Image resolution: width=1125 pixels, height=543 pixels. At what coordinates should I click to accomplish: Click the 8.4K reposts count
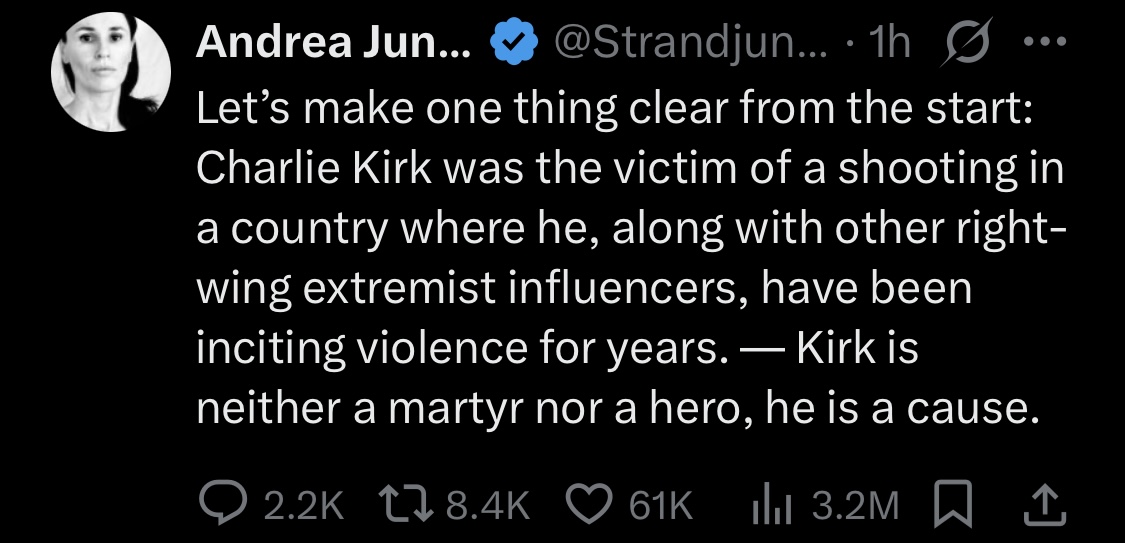(487, 505)
